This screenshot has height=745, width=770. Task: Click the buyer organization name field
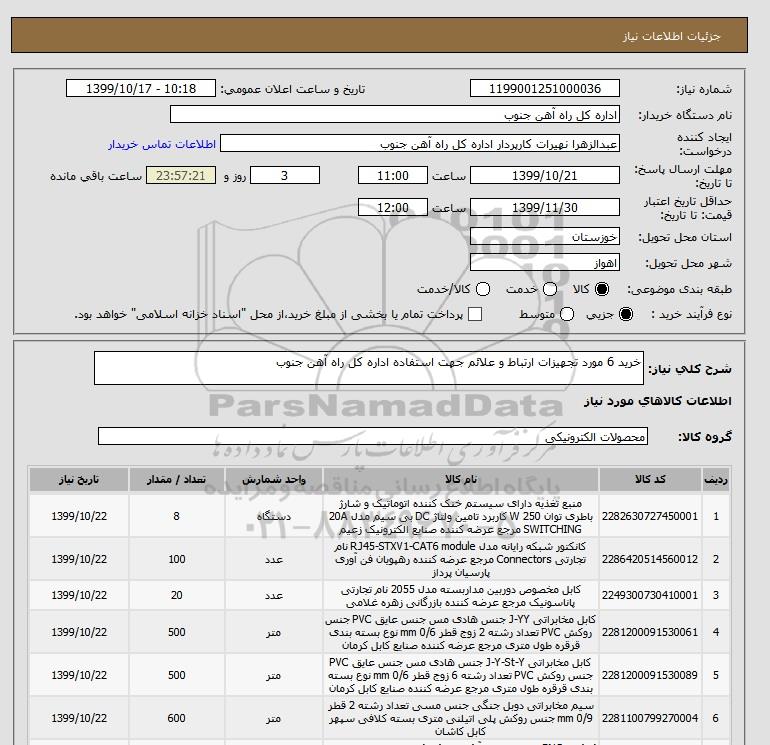(395, 114)
